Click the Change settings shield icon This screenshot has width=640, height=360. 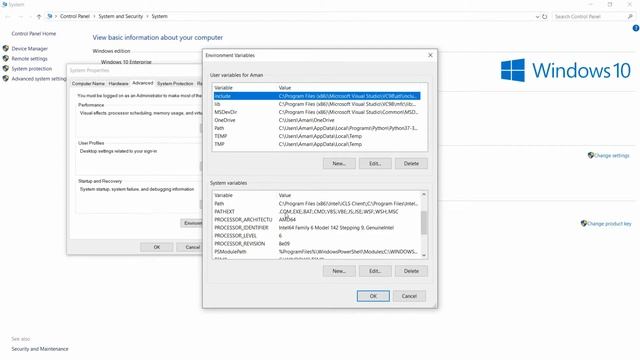tap(591, 155)
